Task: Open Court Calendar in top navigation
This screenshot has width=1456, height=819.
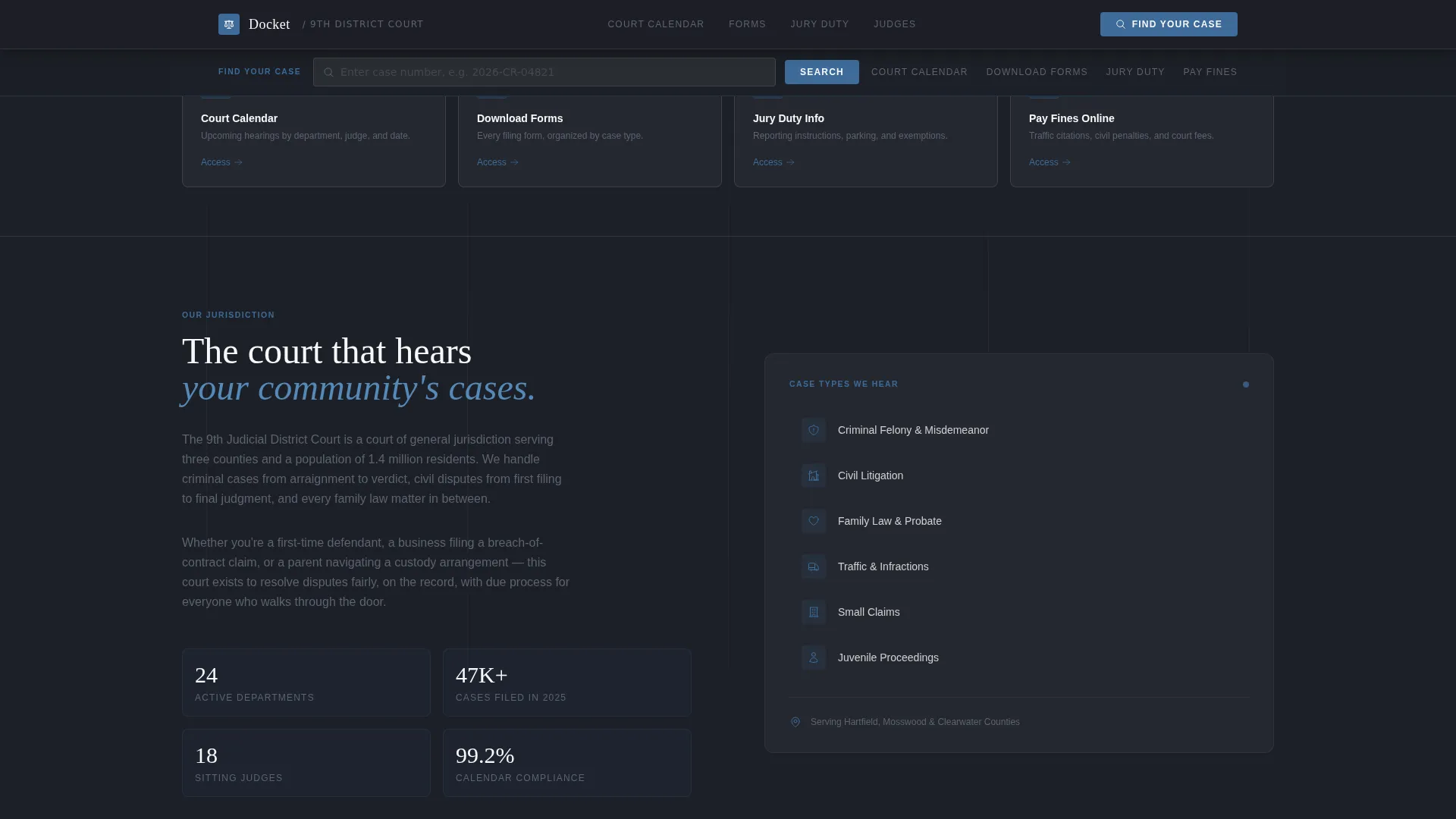Action: (656, 24)
